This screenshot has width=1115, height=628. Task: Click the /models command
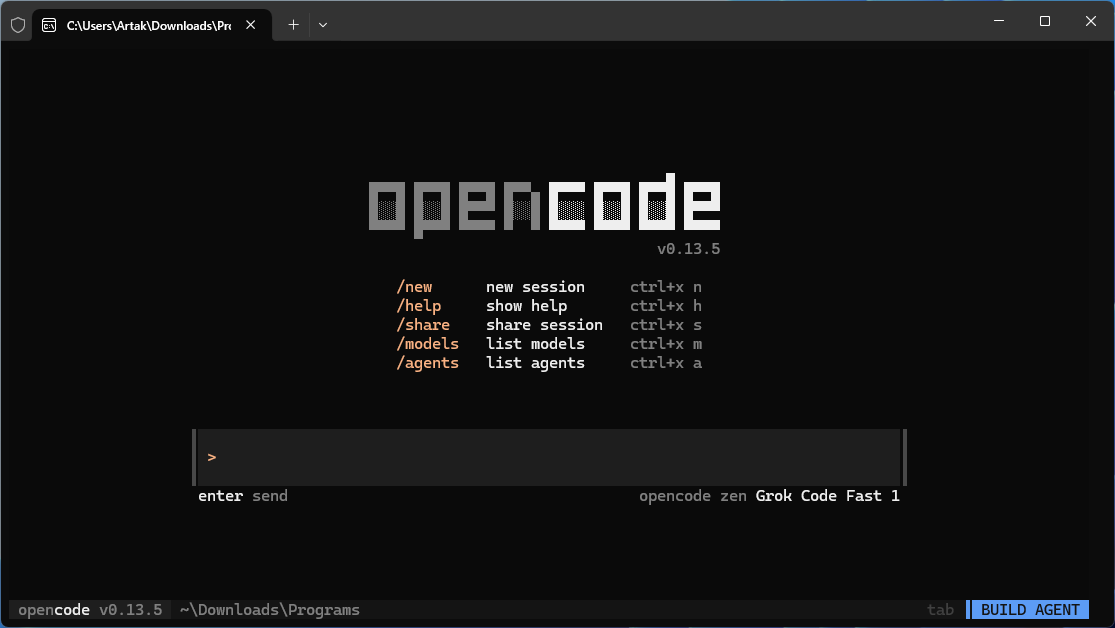click(x=427, y=344)
